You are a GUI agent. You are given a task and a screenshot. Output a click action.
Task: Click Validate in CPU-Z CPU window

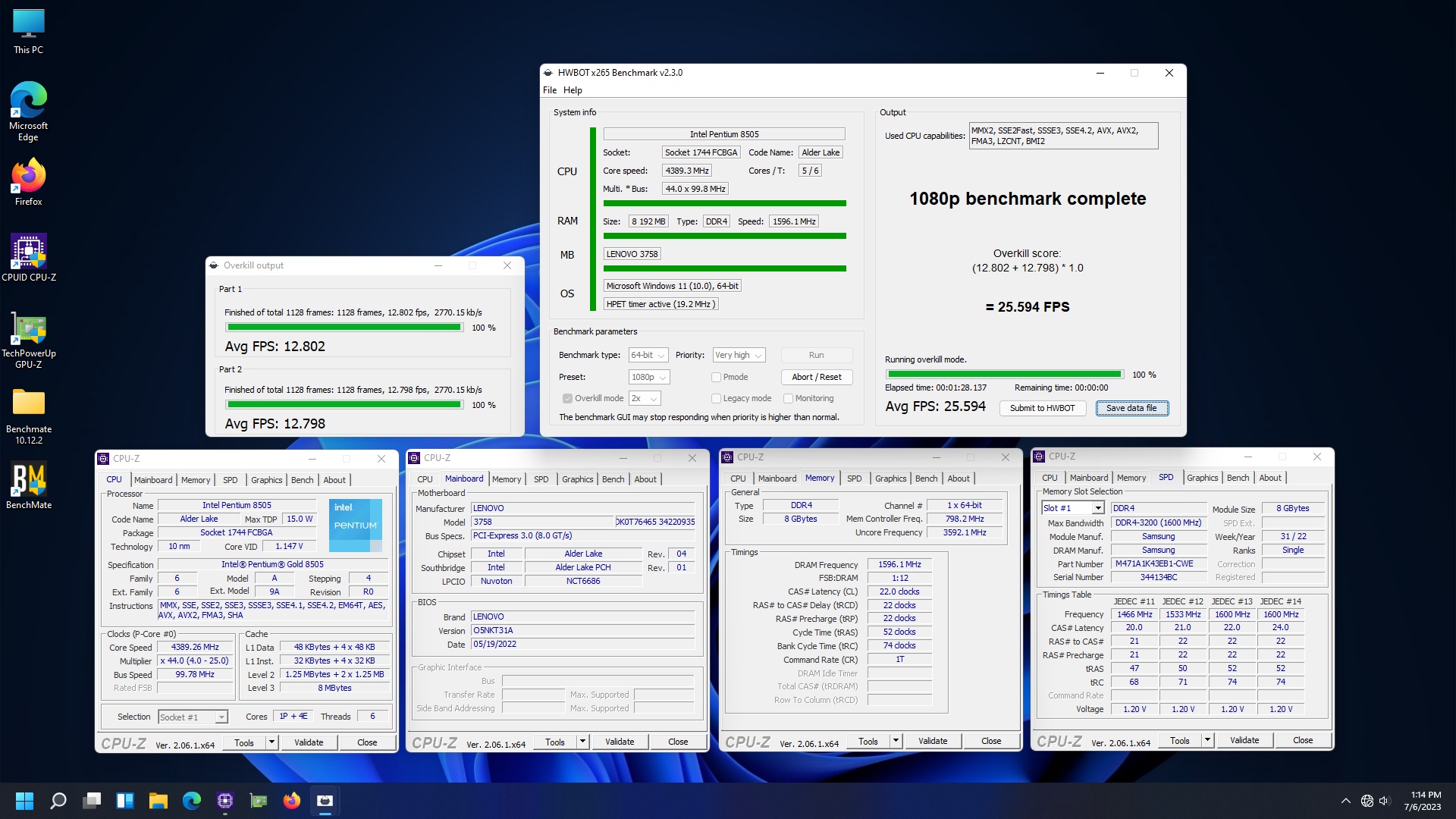click(x=309, y=742)
